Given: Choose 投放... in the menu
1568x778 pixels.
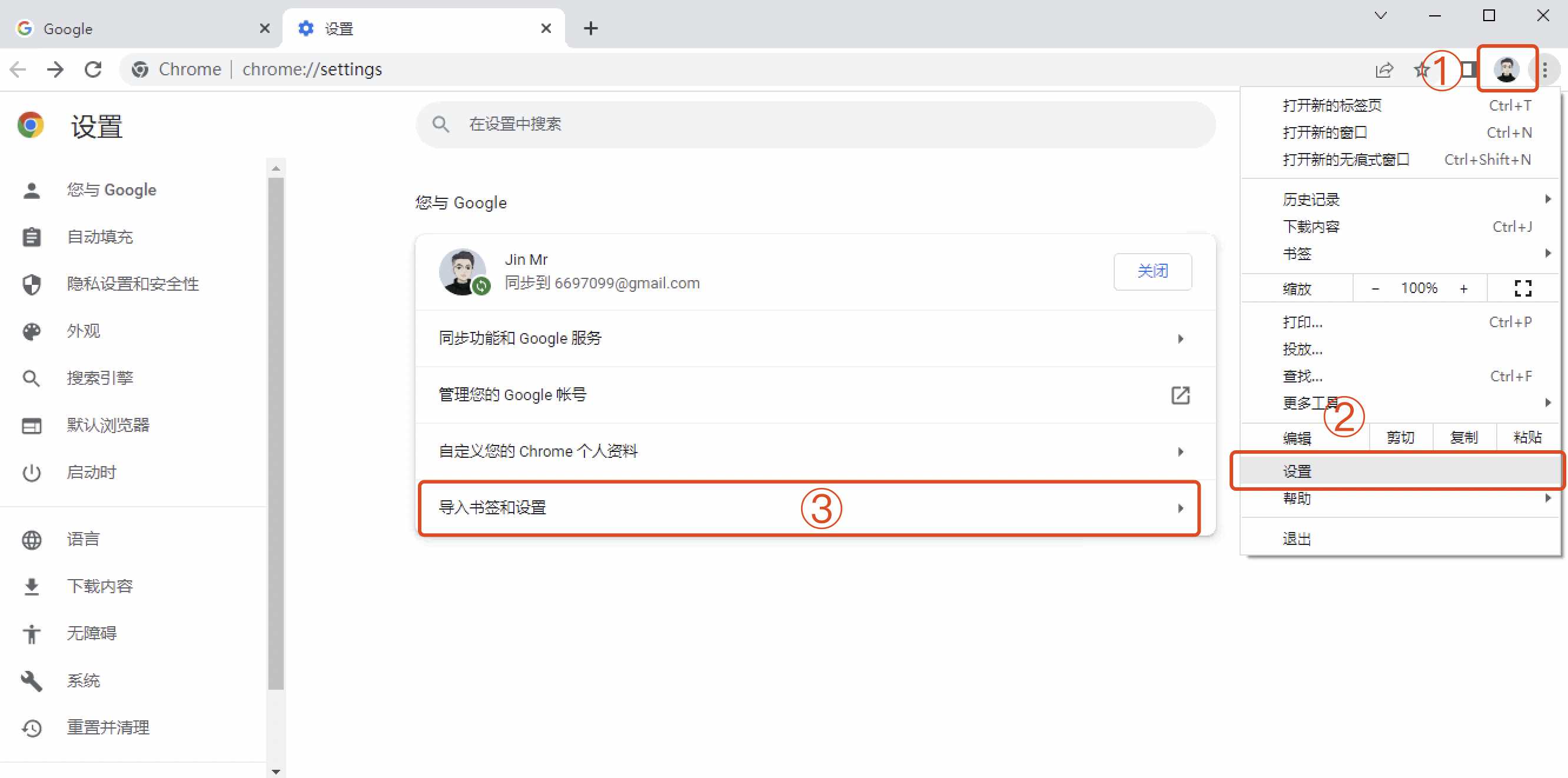Looking at the screenshot, I should coord(1400,350).
